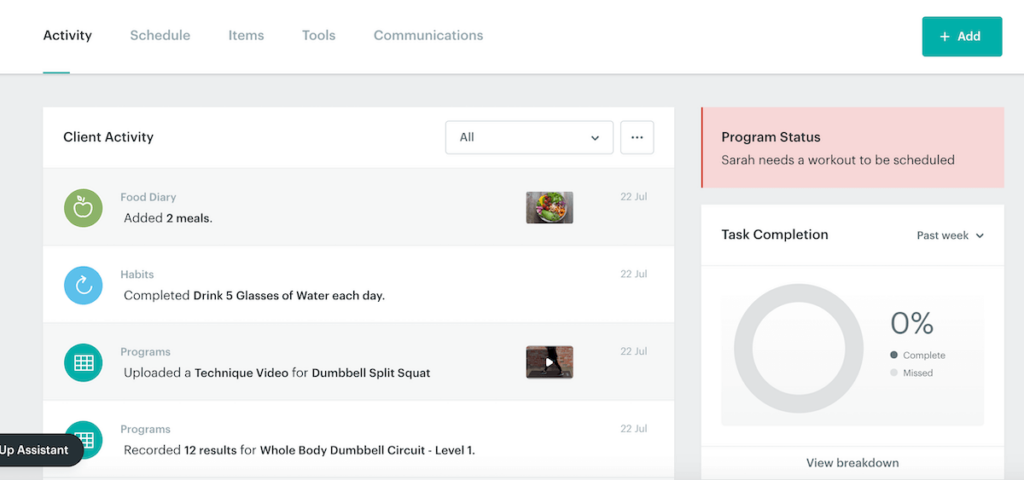Viewport: 1024px width, 480px height.
Task: Expand the All activity filter dropdown
Action: pos(529,138)
